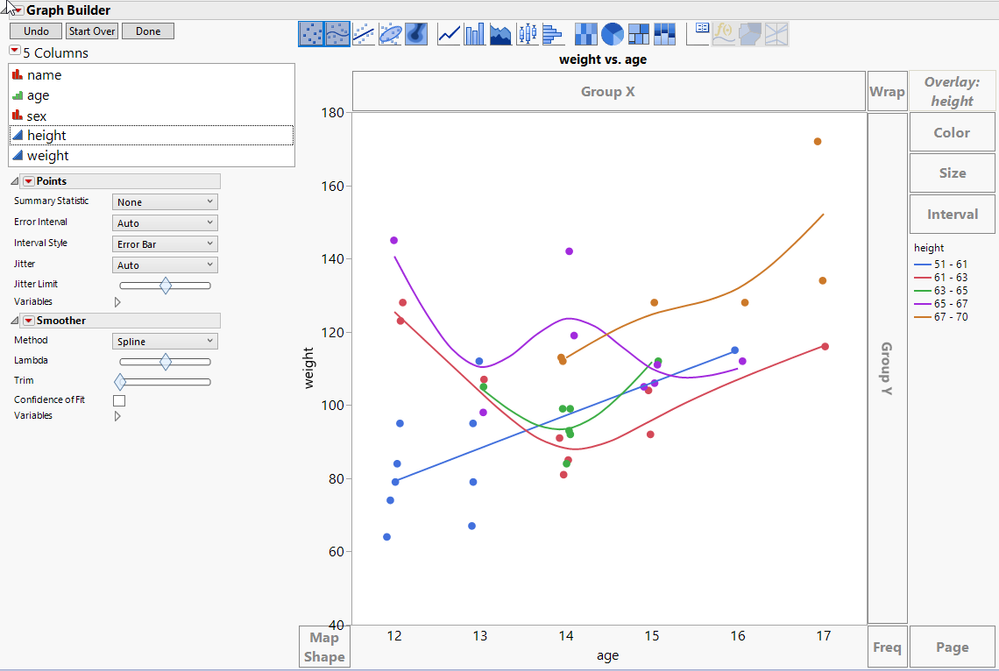Select the sex column

(152, 116)
